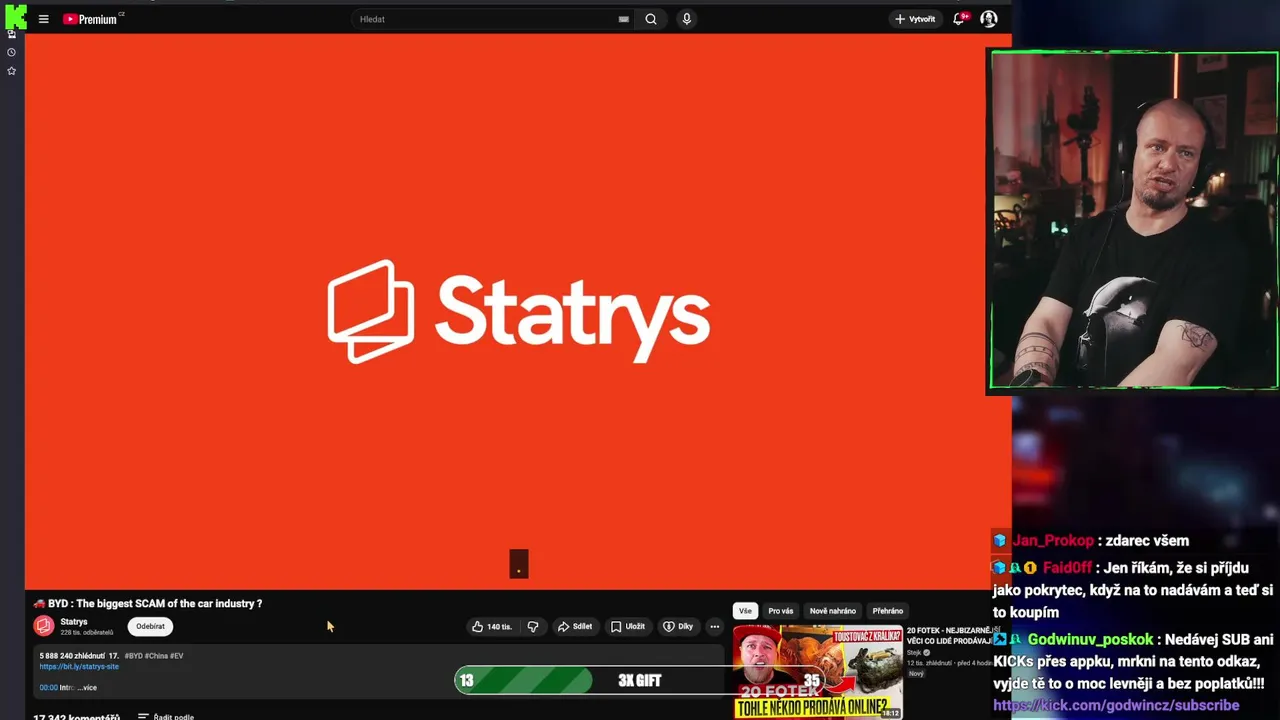Screen dimensions: 1280x720
Task: Open the Faid0ff chat username
Action: pyautogui.click(x=1068, y=568)
